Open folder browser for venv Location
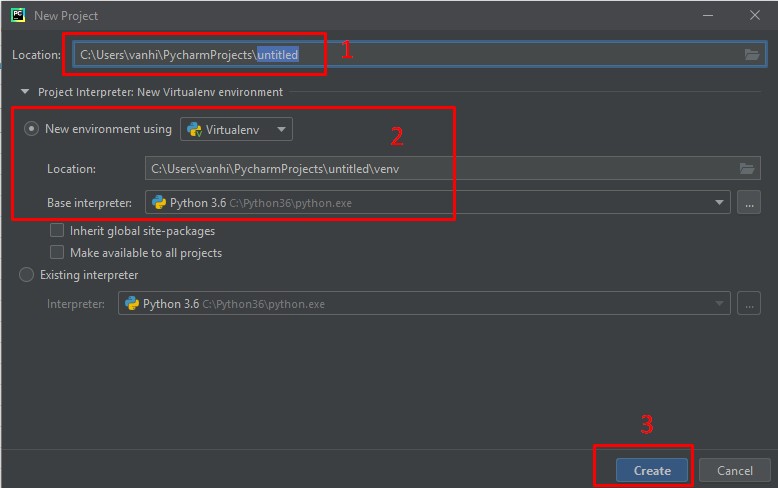The image size is (778, 488). pyautogui.click(x=746, y=168)
